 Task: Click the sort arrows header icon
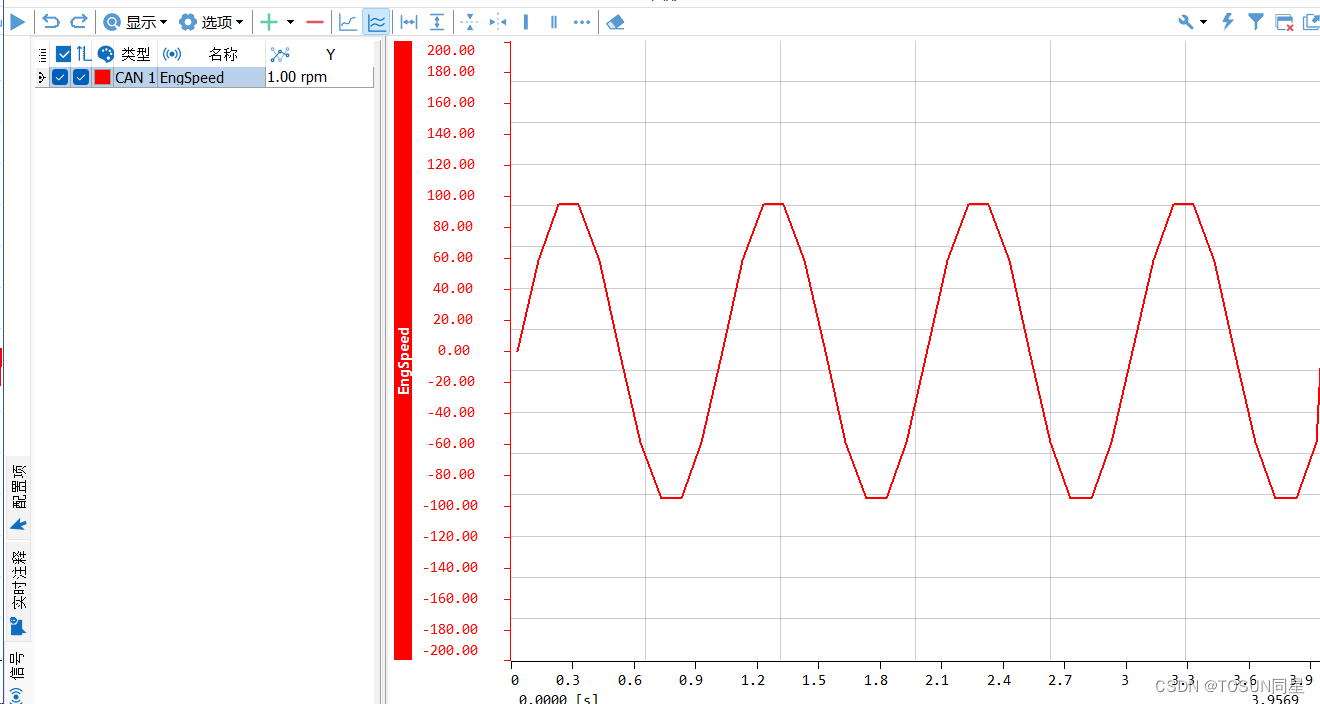(84, 54)
